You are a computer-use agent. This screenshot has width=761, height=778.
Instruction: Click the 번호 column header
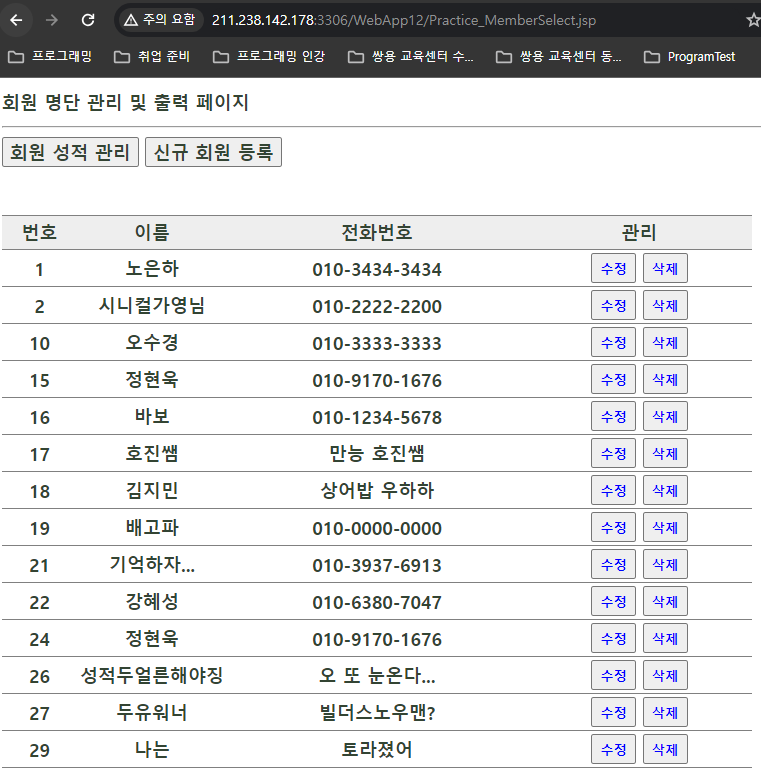(x=40, y=232)
